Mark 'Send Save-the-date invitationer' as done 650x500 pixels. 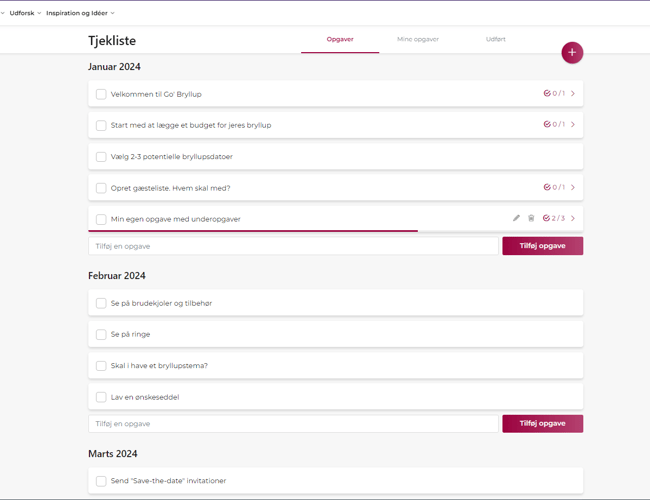tap(101, 481)
